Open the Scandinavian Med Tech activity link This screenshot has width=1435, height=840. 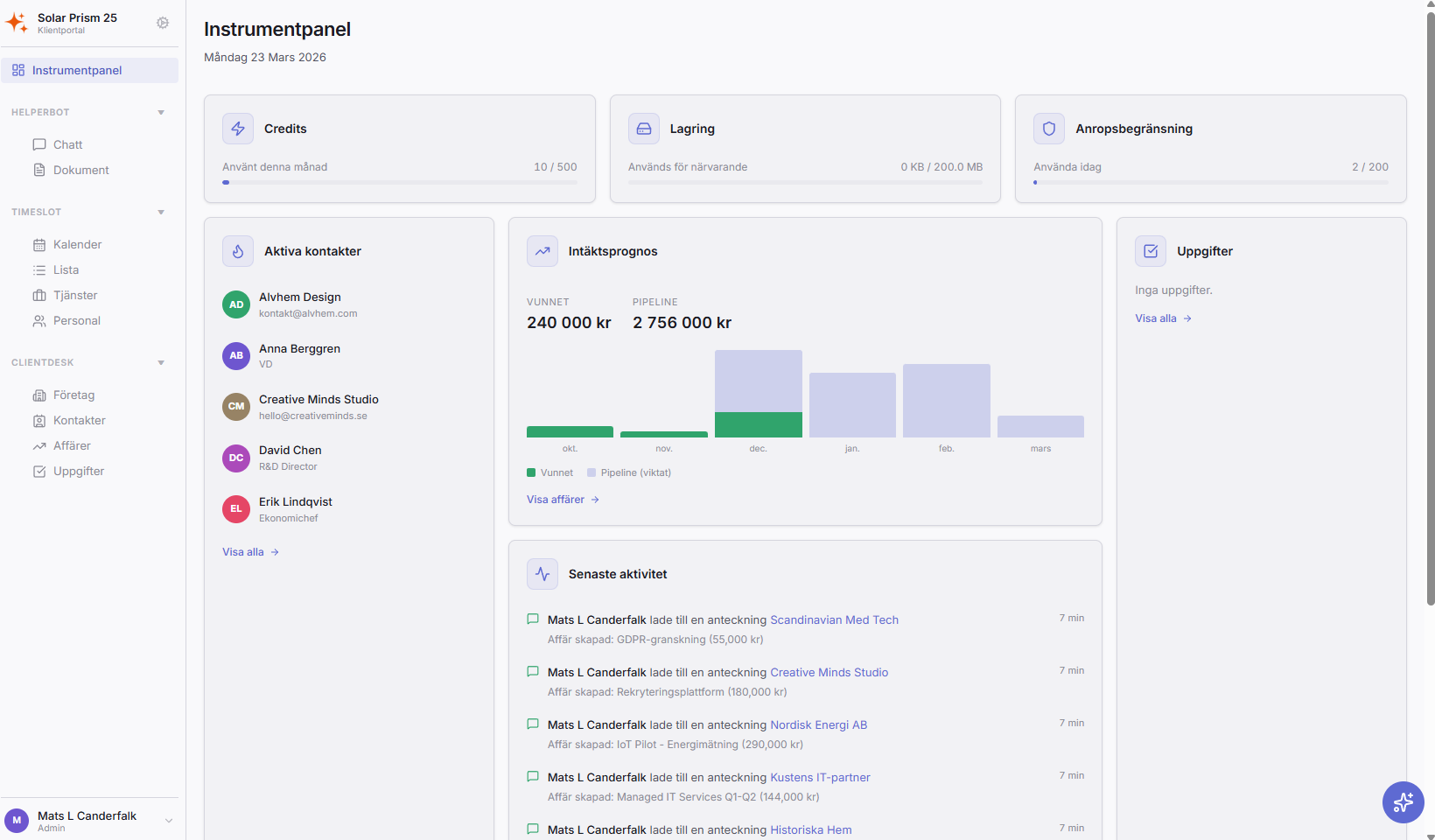coord(833,619)
